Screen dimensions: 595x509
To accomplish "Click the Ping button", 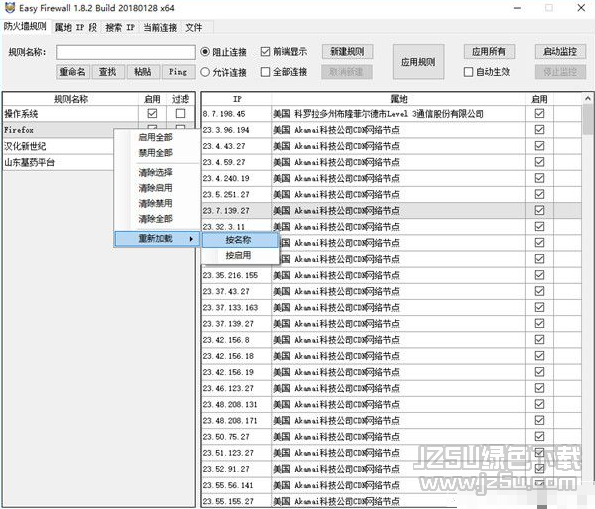I will tap(178, 72).
